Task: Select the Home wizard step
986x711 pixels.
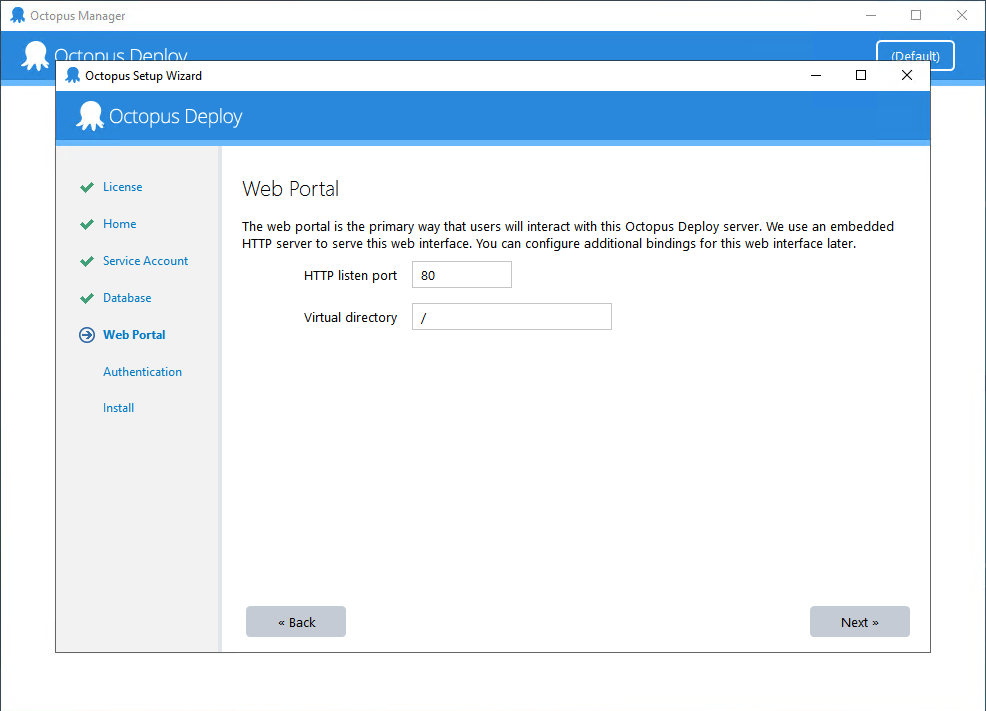Action: point(119,224)
